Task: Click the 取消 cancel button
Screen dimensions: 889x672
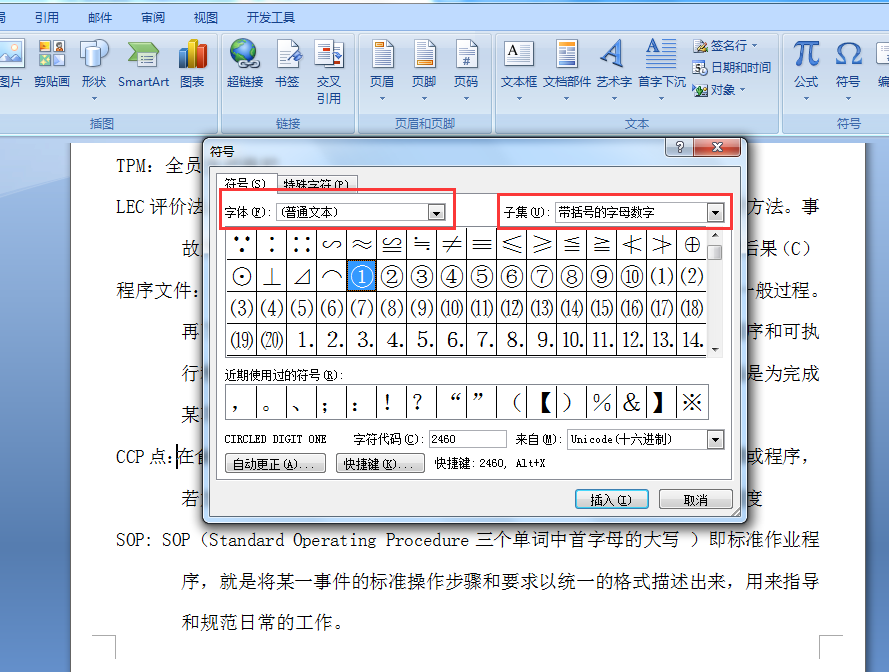Action: pos(695,500)
